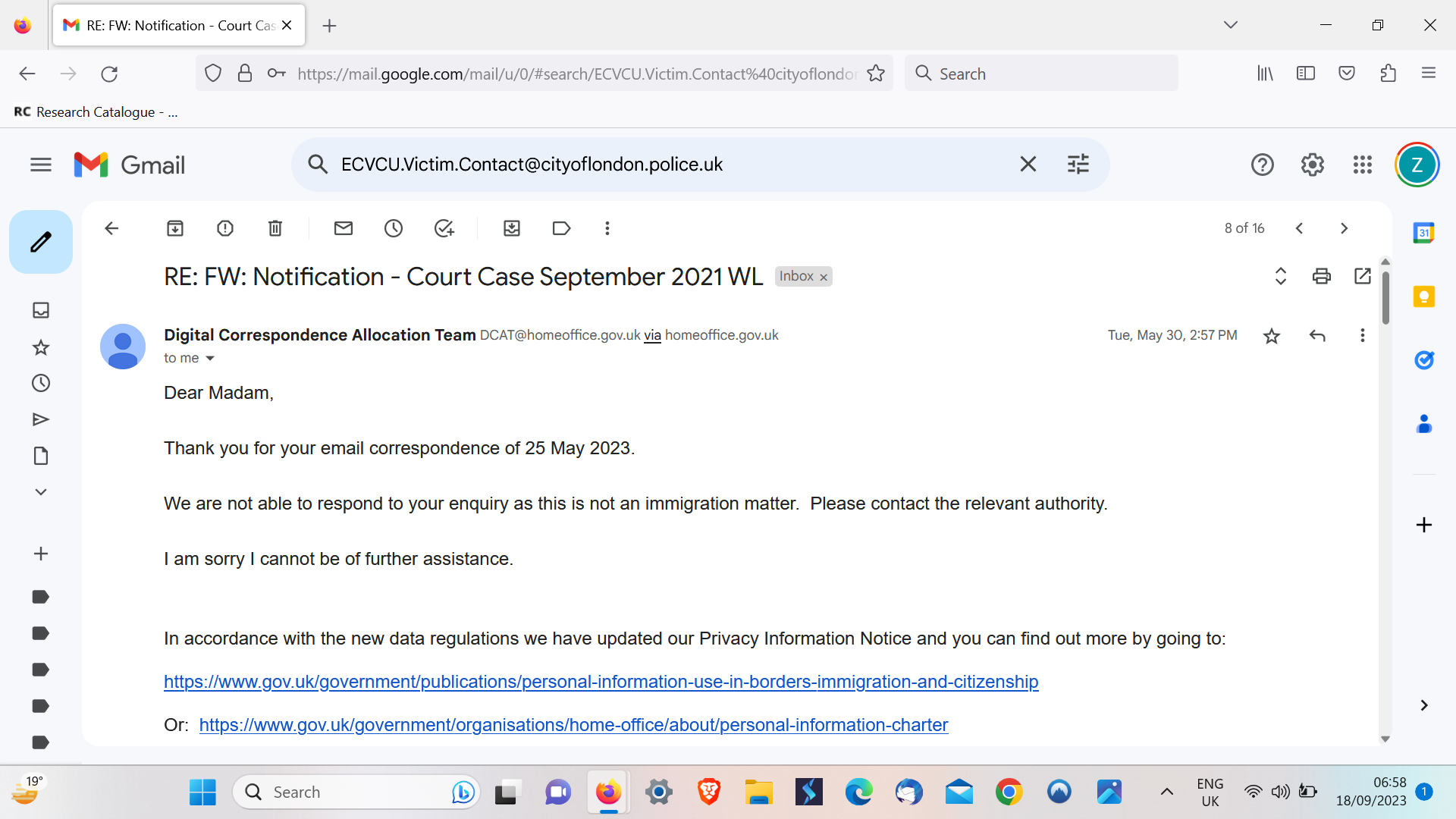
Task: Expand the More labels chevron in the sidebar
Action: pos(41,492)
